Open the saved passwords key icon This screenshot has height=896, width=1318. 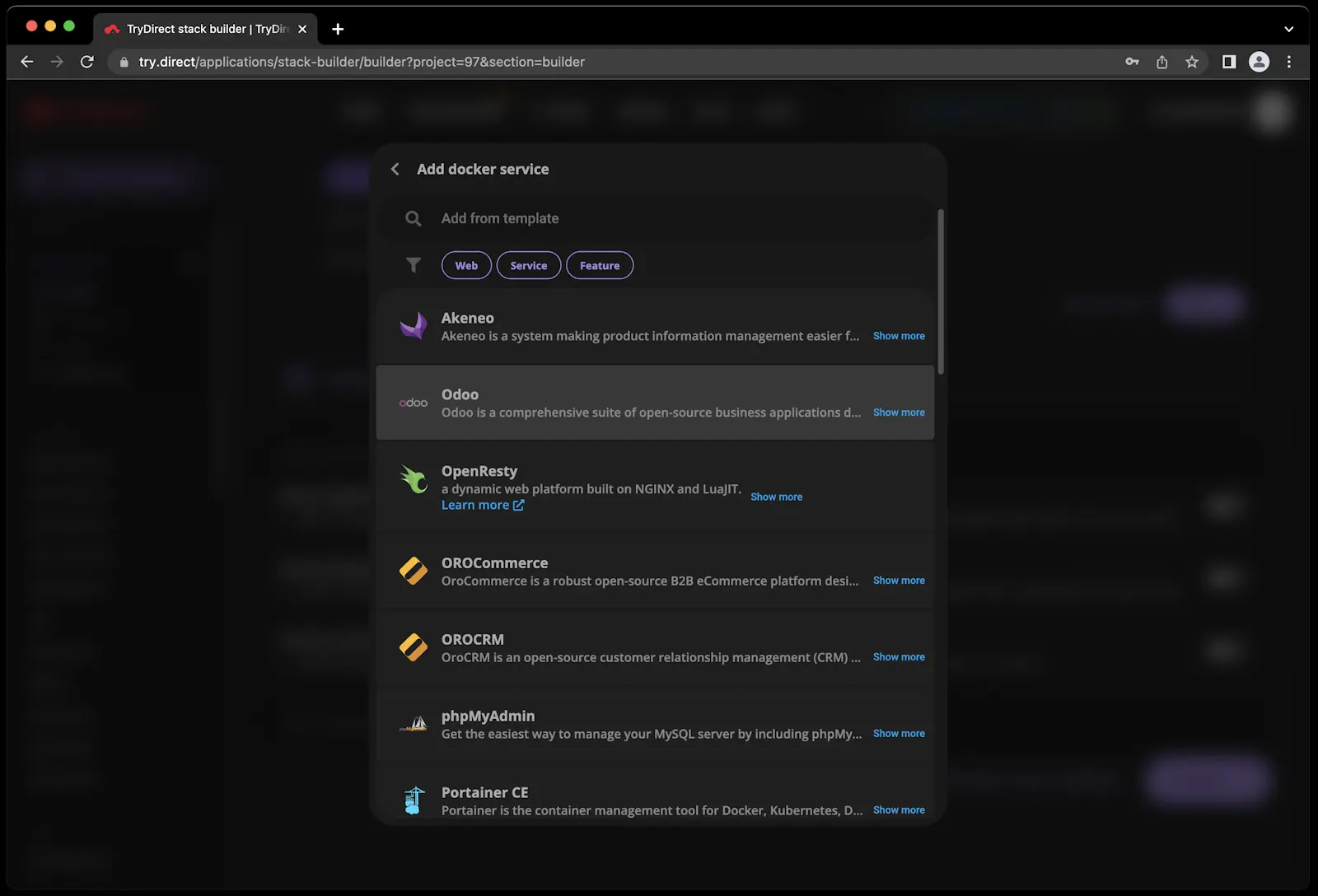tap(1132, 62)
